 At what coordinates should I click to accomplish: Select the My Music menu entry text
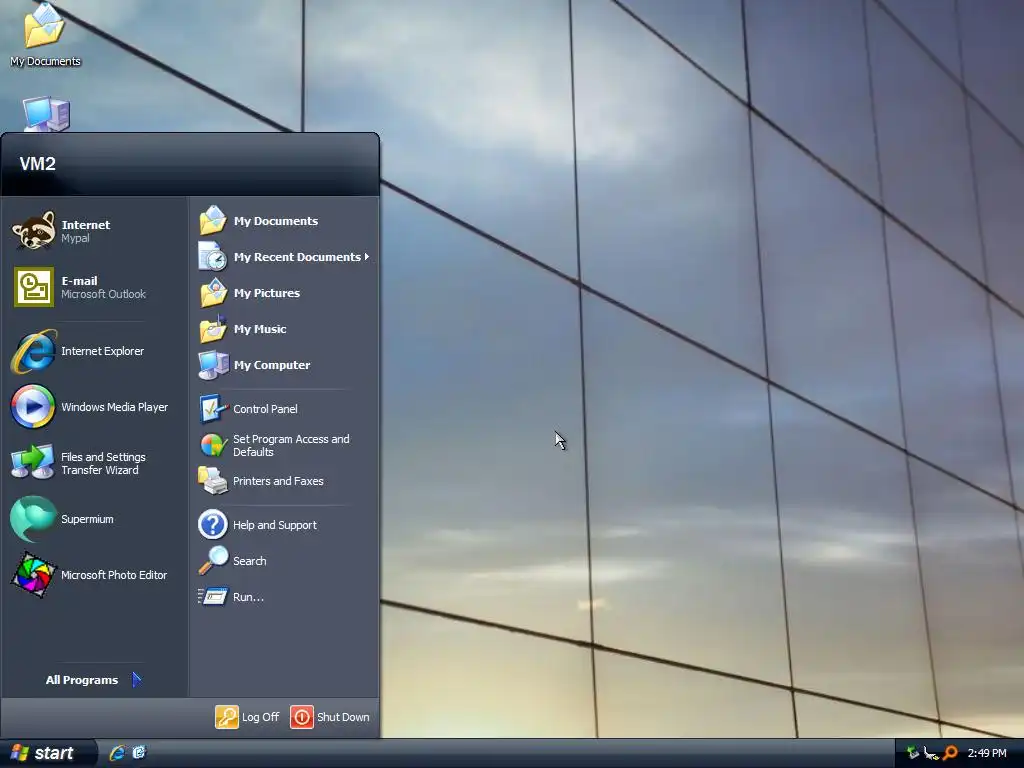pyautogui.click(x=260, y=329)
